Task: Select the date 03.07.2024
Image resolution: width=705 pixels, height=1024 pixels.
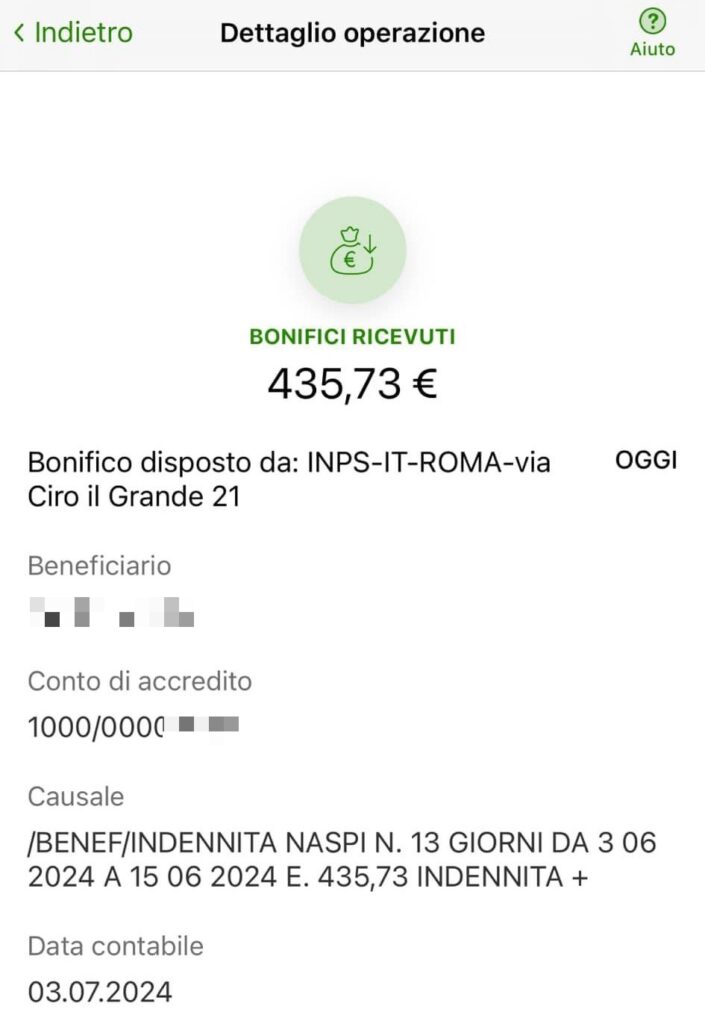Action: (x=100, y=992)
